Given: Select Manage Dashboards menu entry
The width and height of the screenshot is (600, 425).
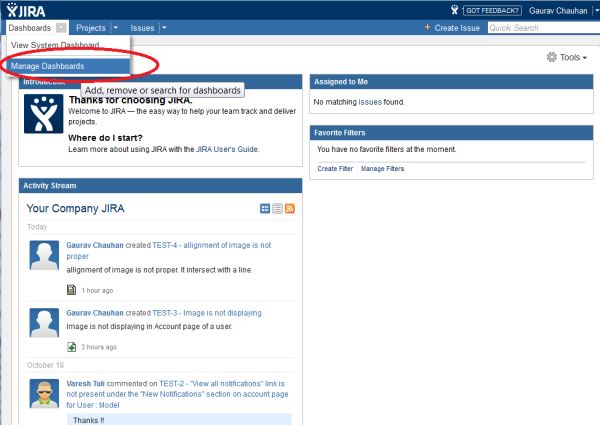Looking at the screenshot, I should pyautogui.click(x=68, y=66).
